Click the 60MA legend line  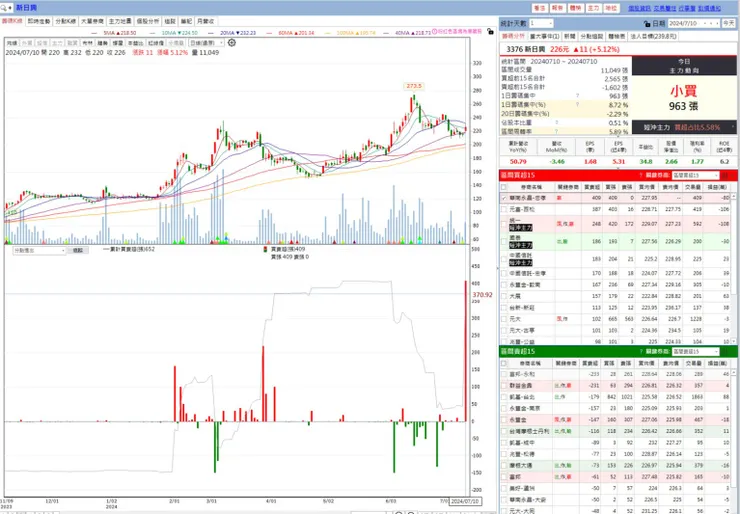tap(291, 33)
